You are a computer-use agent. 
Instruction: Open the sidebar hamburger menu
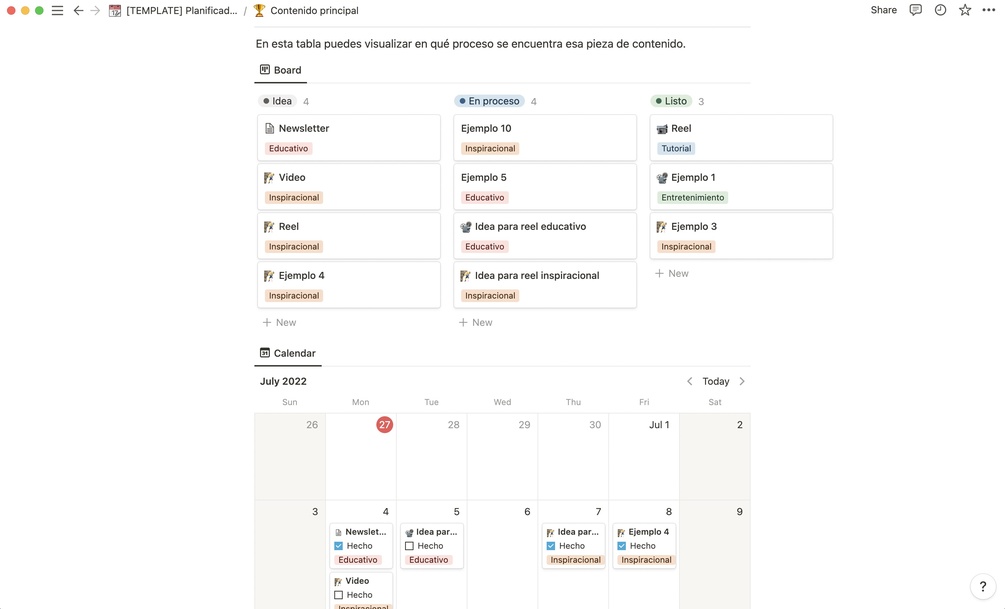click(x=57, y=11)
